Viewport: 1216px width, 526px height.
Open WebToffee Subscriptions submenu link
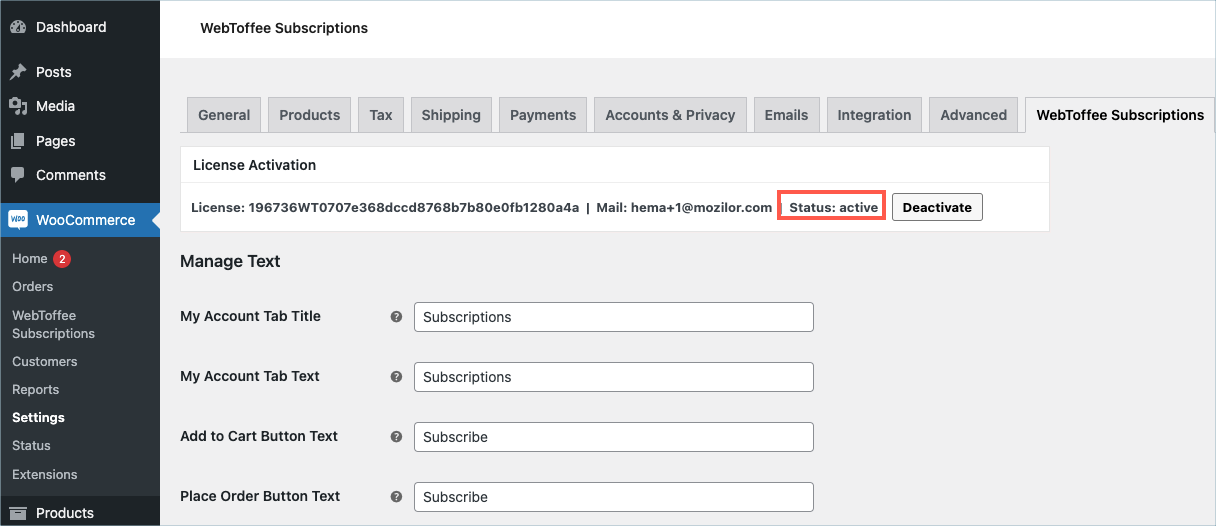pos(54,324)
